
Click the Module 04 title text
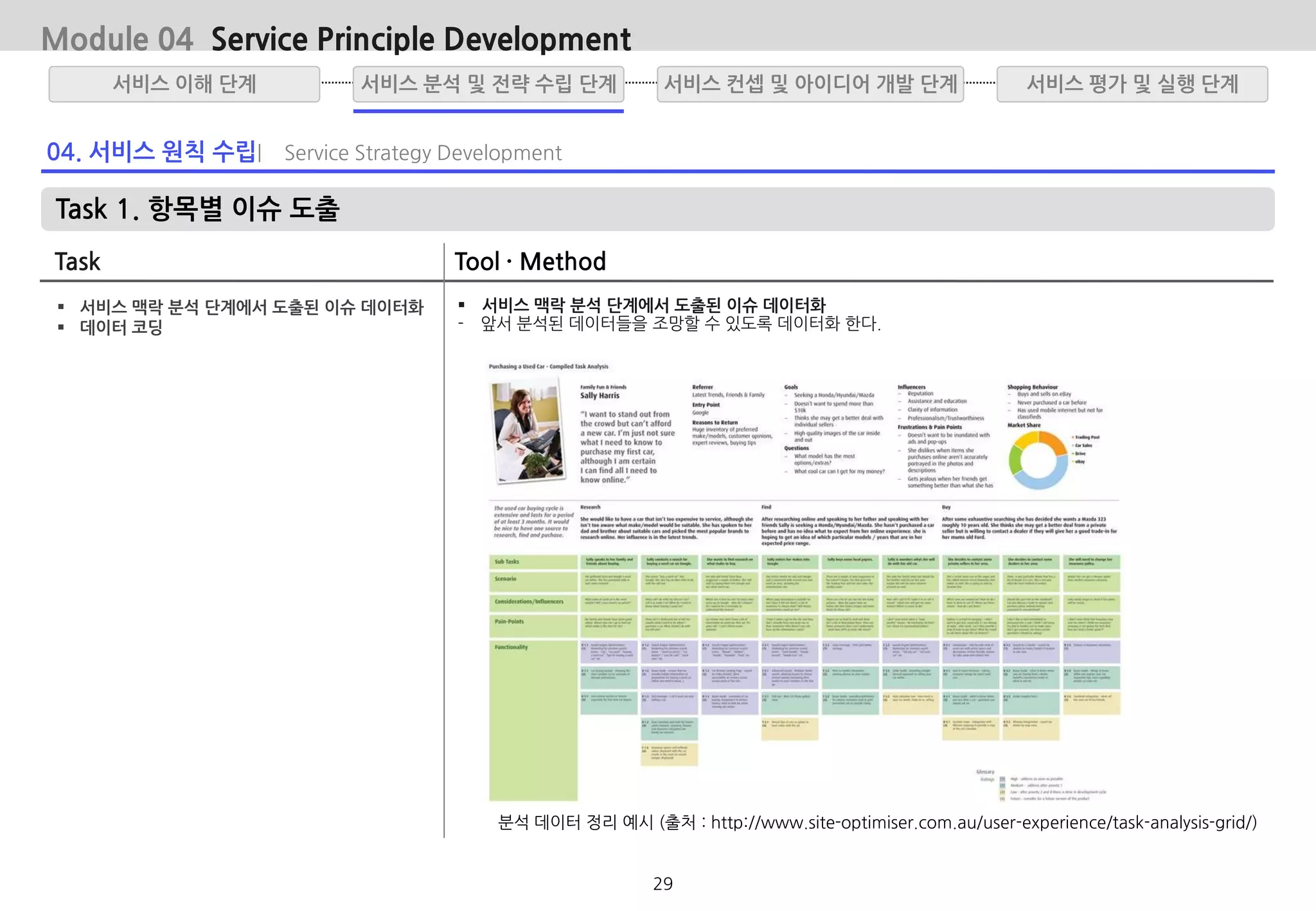tap(117, 39)
